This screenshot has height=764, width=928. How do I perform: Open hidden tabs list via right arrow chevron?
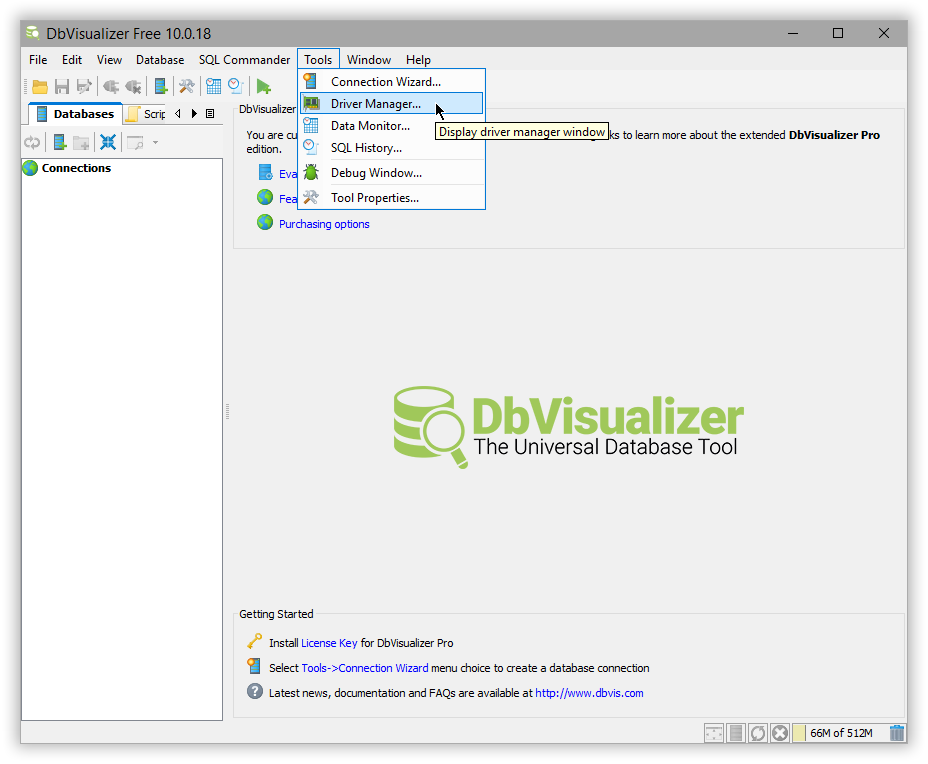tap(193, 113)
